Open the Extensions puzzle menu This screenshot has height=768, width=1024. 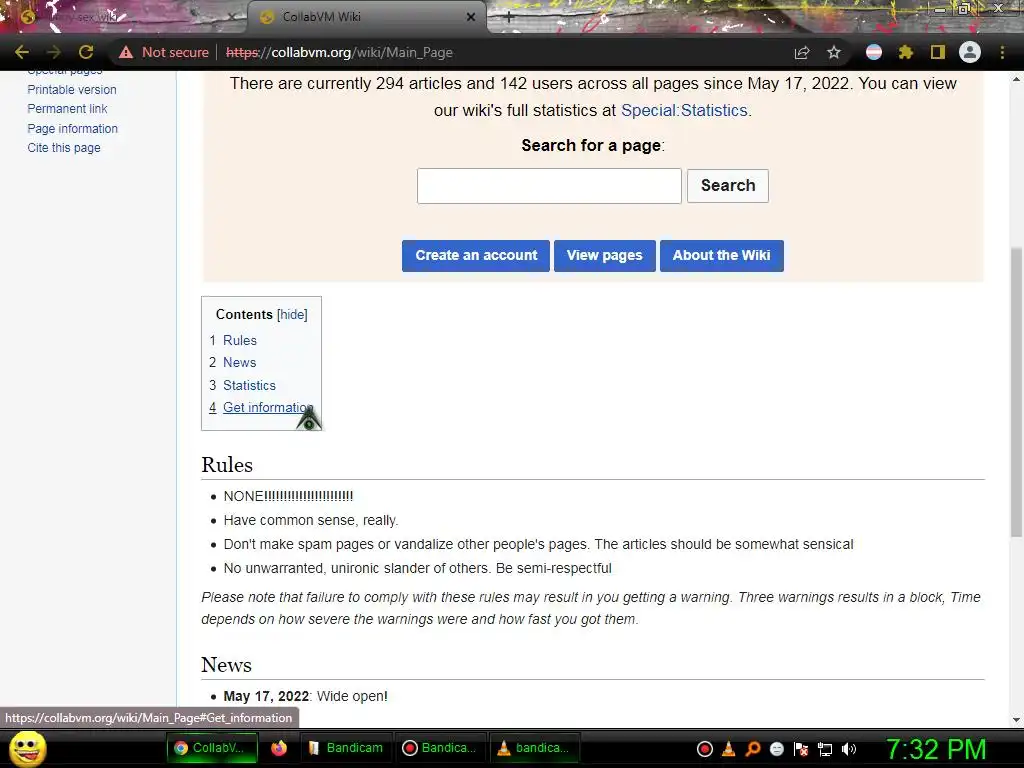[906, 52]
